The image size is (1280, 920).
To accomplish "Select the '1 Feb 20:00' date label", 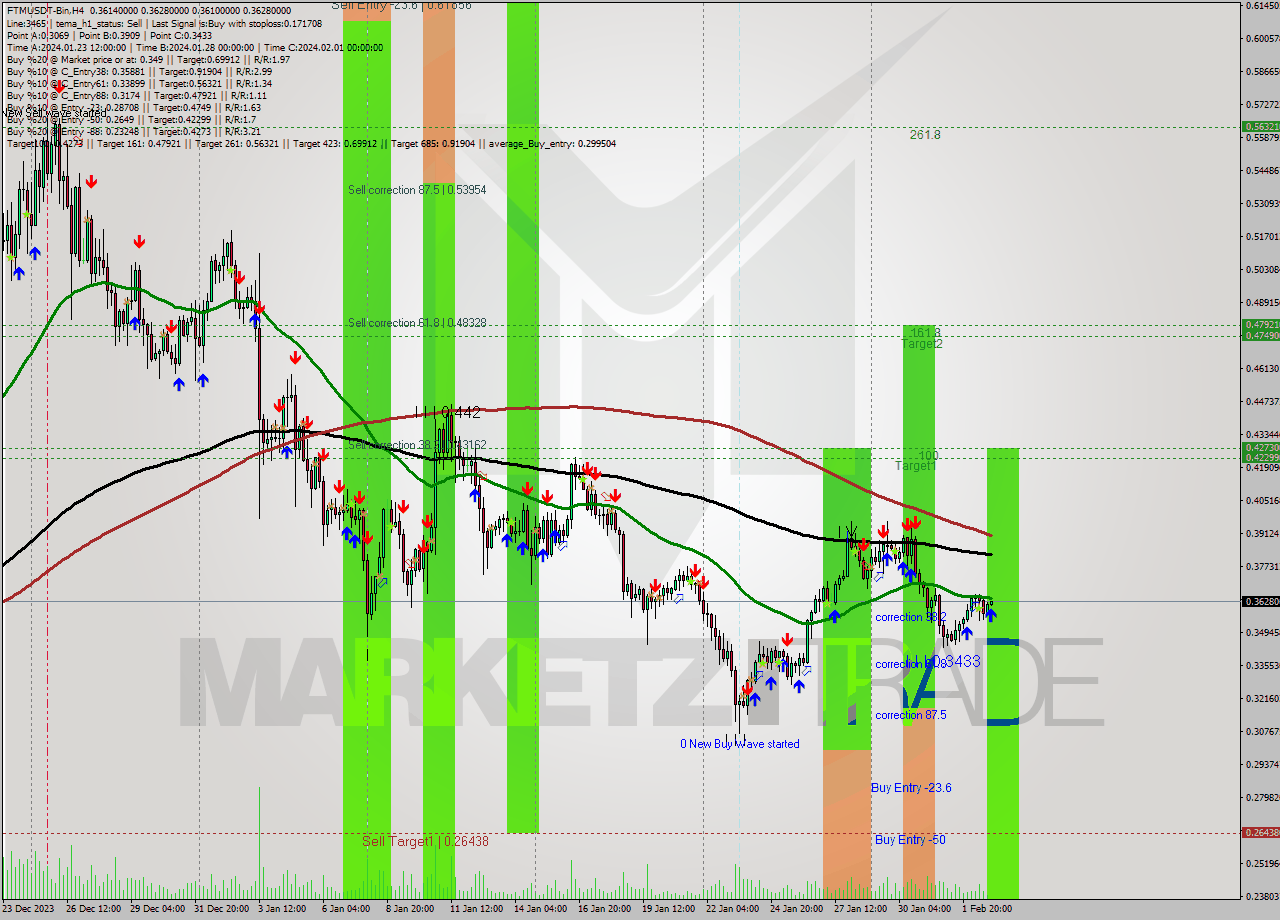I will coord(987,909).
